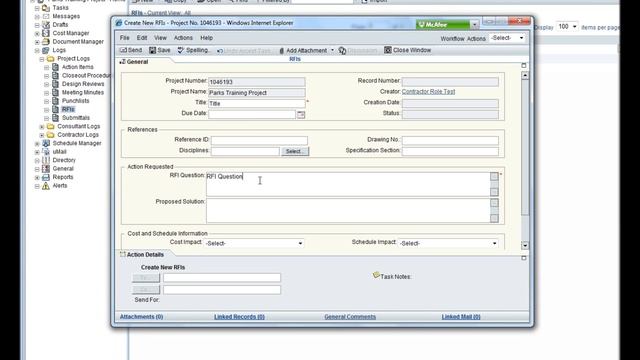The height and width of the screenshot is (360, 640).
Task: Click the Specification Section input field
Action: [450, 151]
